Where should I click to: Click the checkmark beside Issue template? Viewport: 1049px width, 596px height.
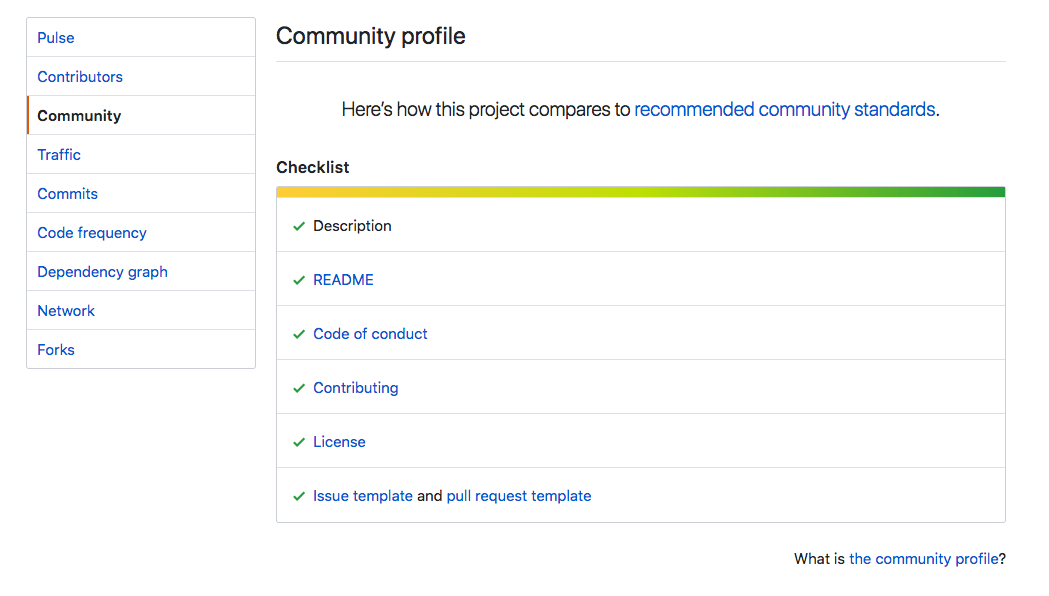point(298,497)
